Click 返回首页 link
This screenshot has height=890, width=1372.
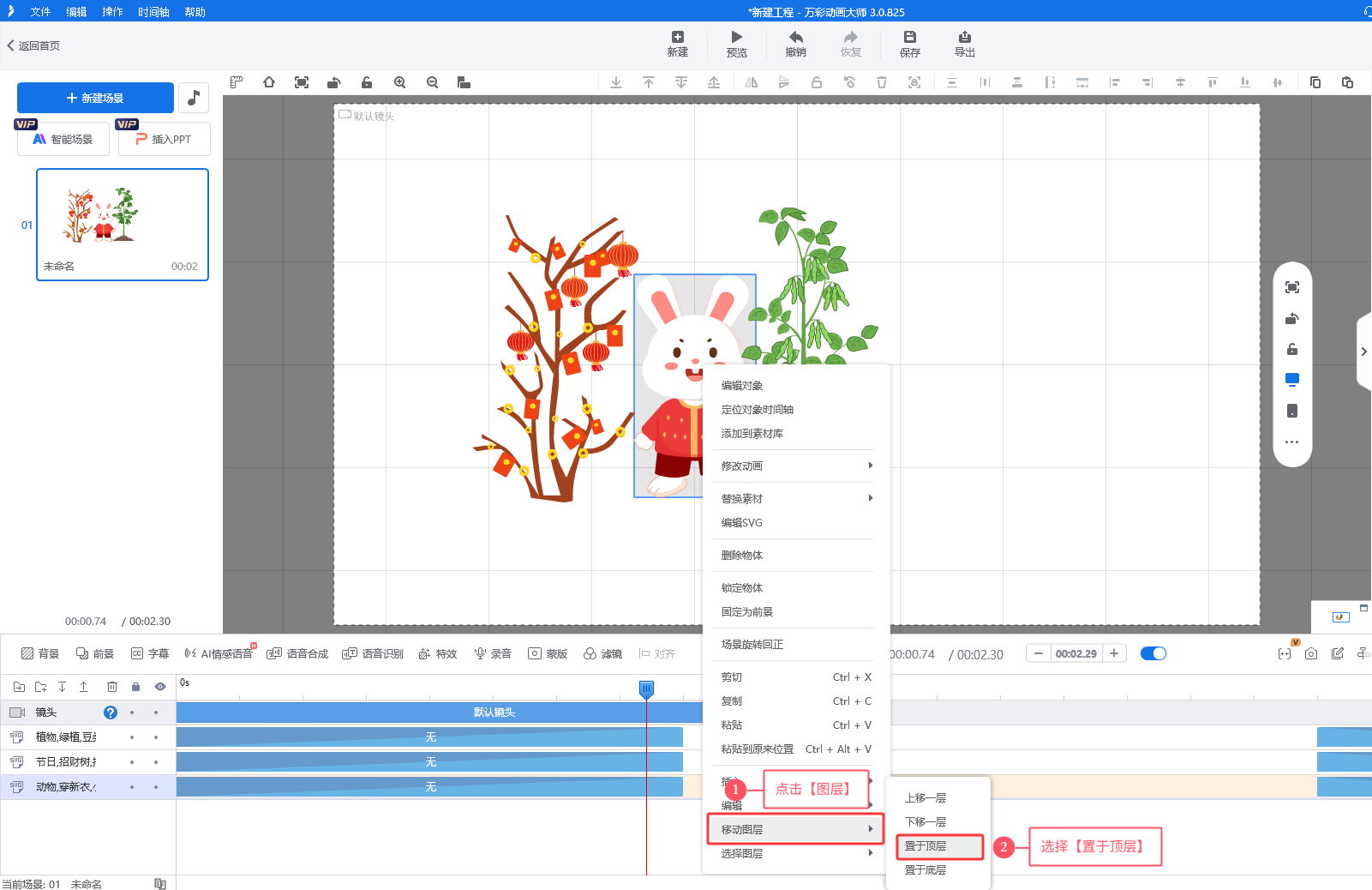click(34, 45)
